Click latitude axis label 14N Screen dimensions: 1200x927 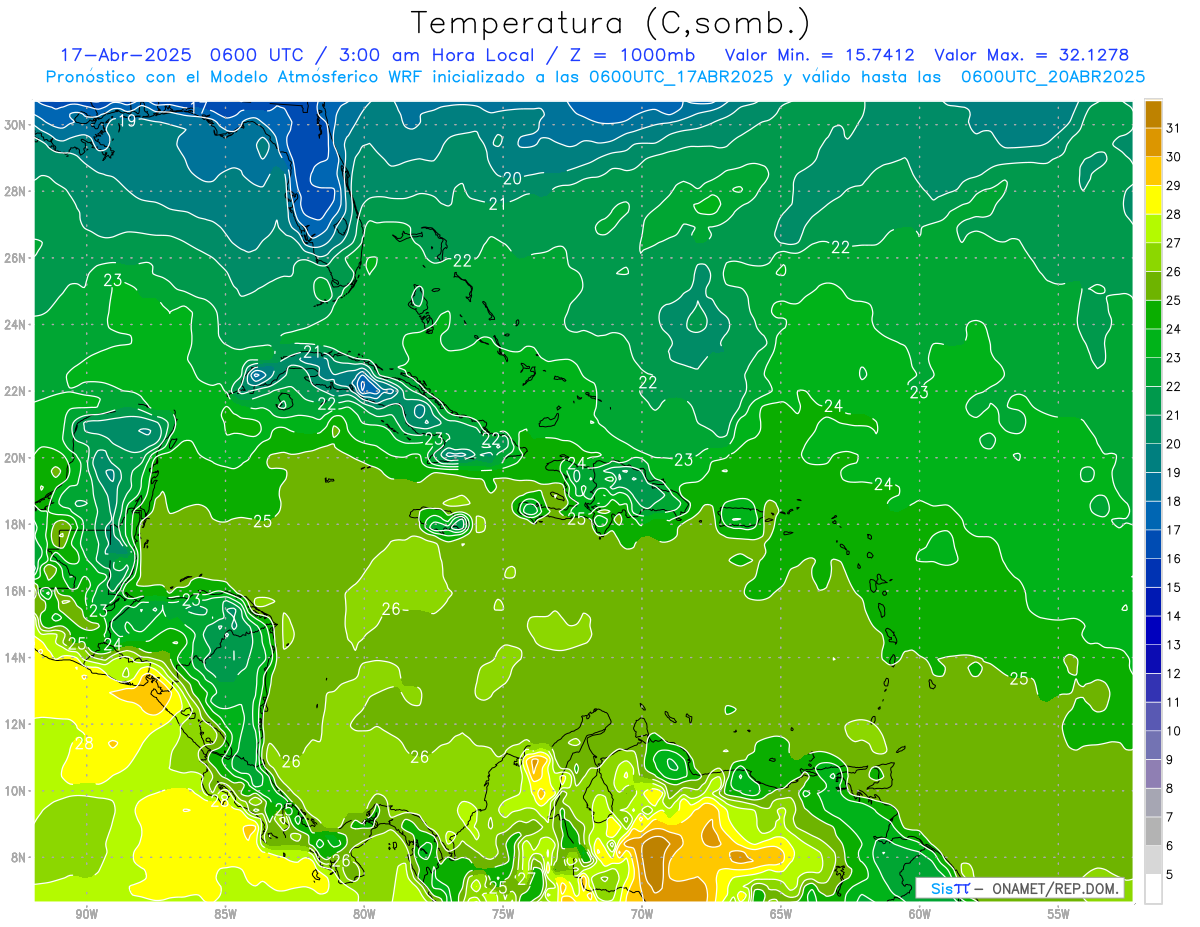pyautogui.click(x=15, y=658)
